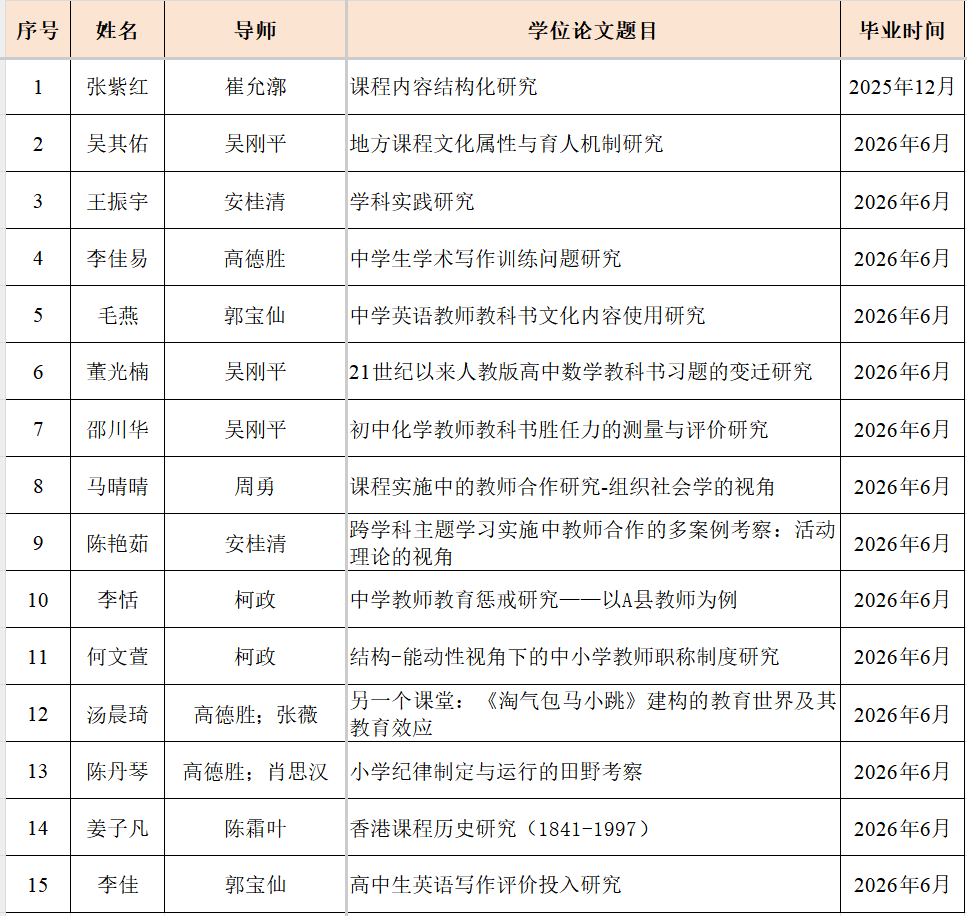This screenshot has width=967, height=916.
Task: Click the advisor cell 崔允漷
Action: pos(255,86)
